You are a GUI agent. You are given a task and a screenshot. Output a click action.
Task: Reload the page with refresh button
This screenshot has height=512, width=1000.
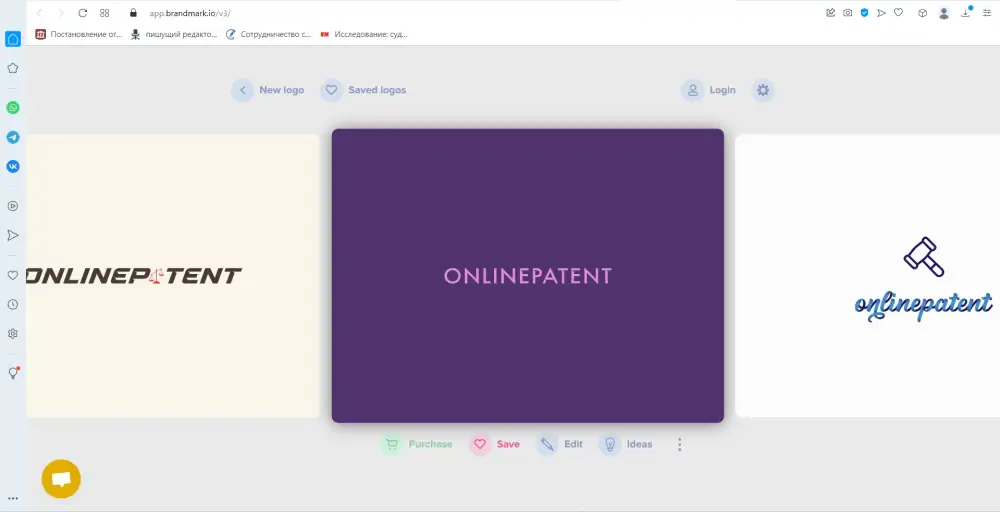[x=82, y=13]
